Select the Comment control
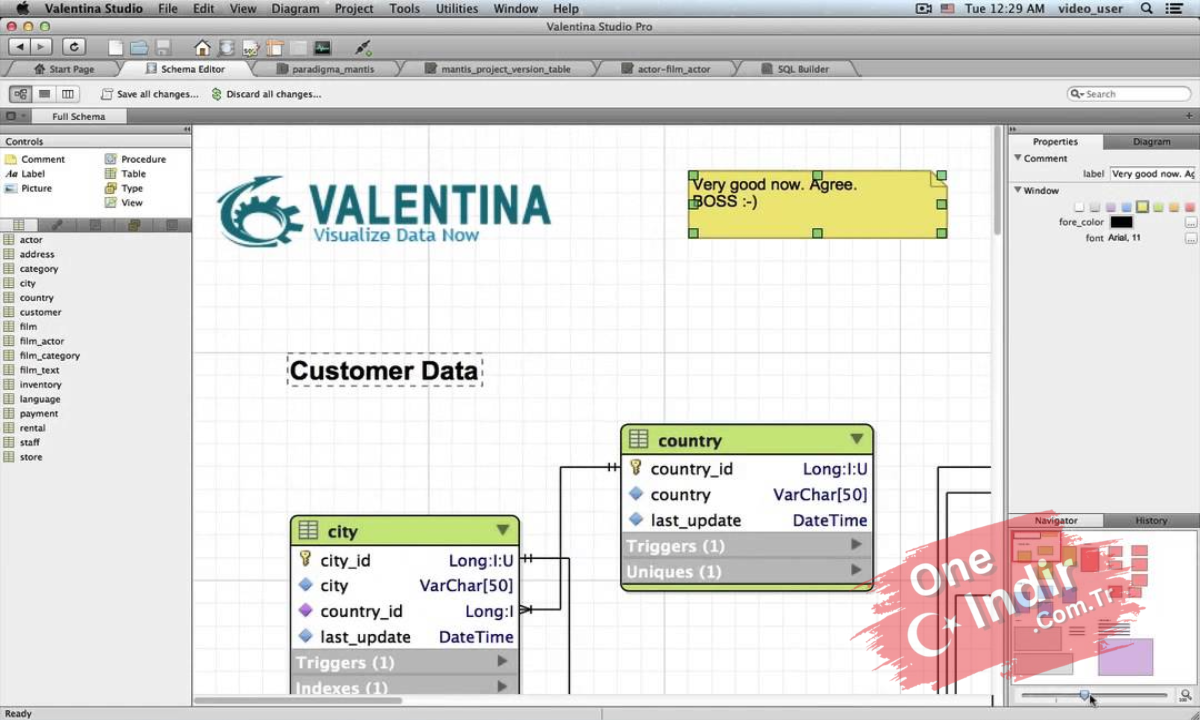This screenshot has width=1200, height=720. (35, 159)
